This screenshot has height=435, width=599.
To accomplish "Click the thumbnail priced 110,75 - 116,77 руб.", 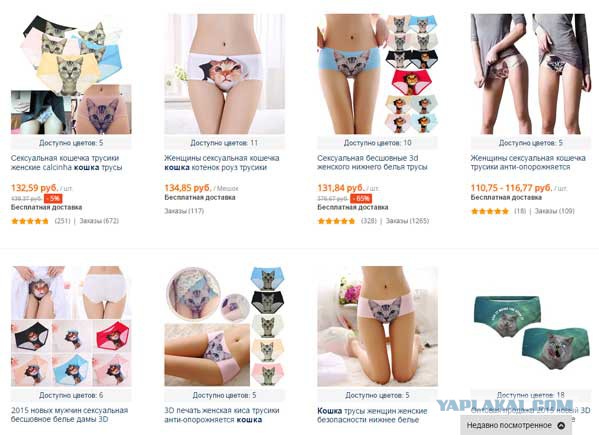I will tap(531, 74).
